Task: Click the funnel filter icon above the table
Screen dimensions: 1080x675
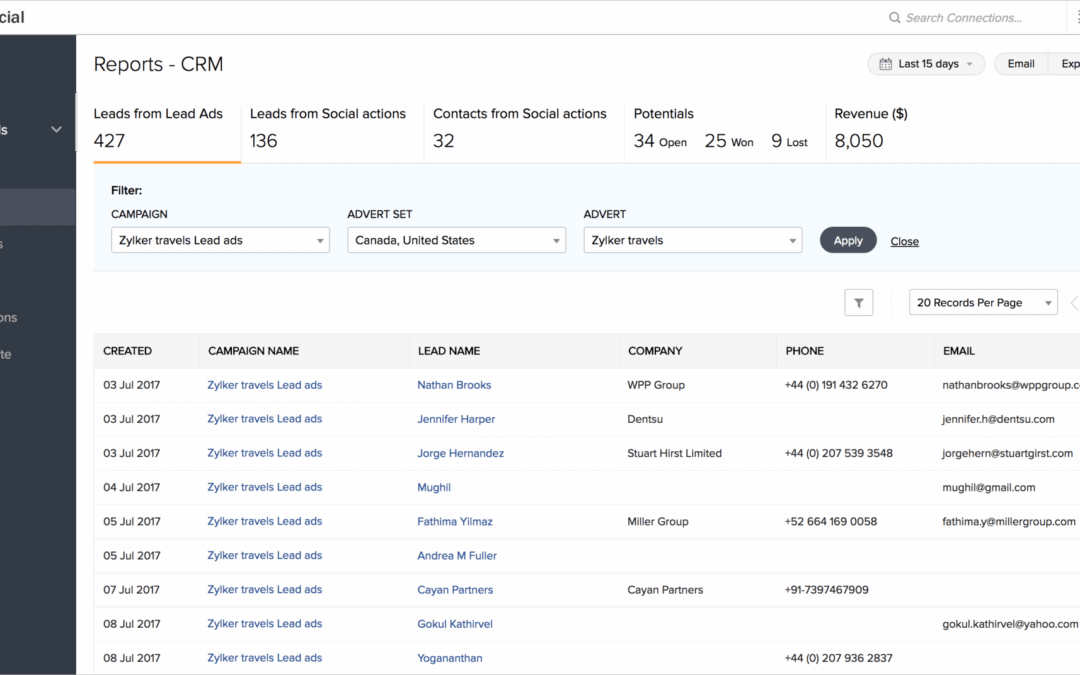Action: point(858,303)
